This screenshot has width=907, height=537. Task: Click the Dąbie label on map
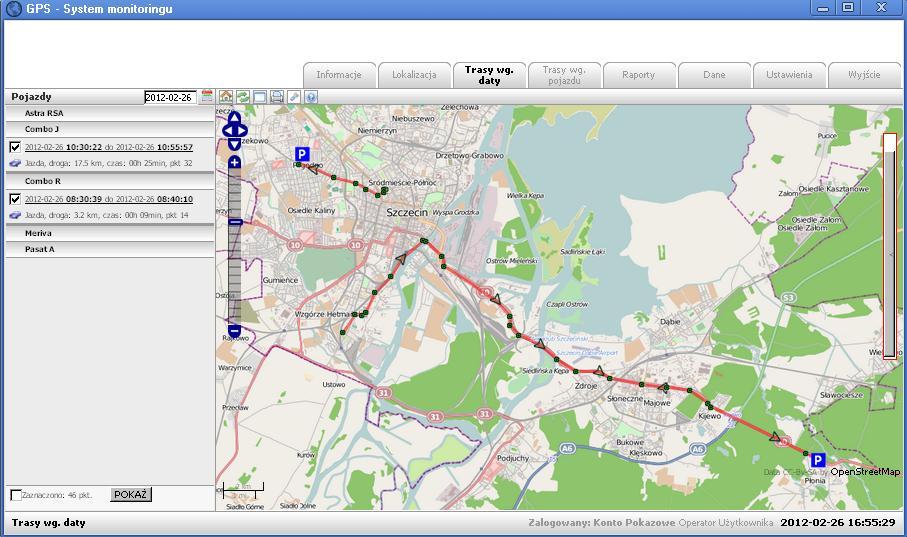670,321
